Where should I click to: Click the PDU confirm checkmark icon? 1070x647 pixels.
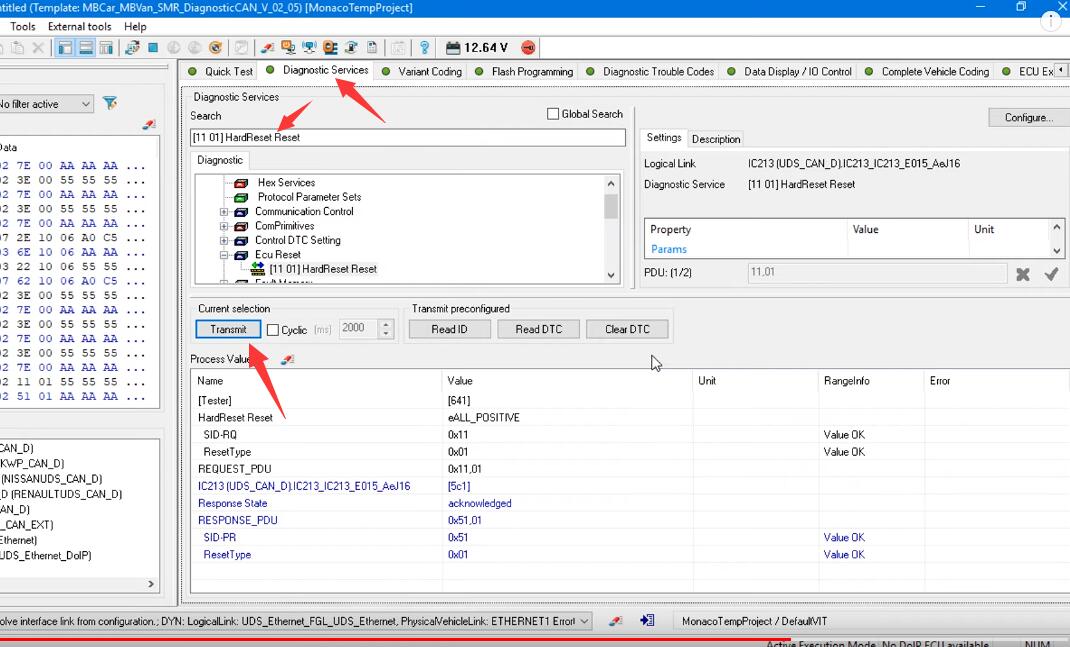coord(1051,273)
